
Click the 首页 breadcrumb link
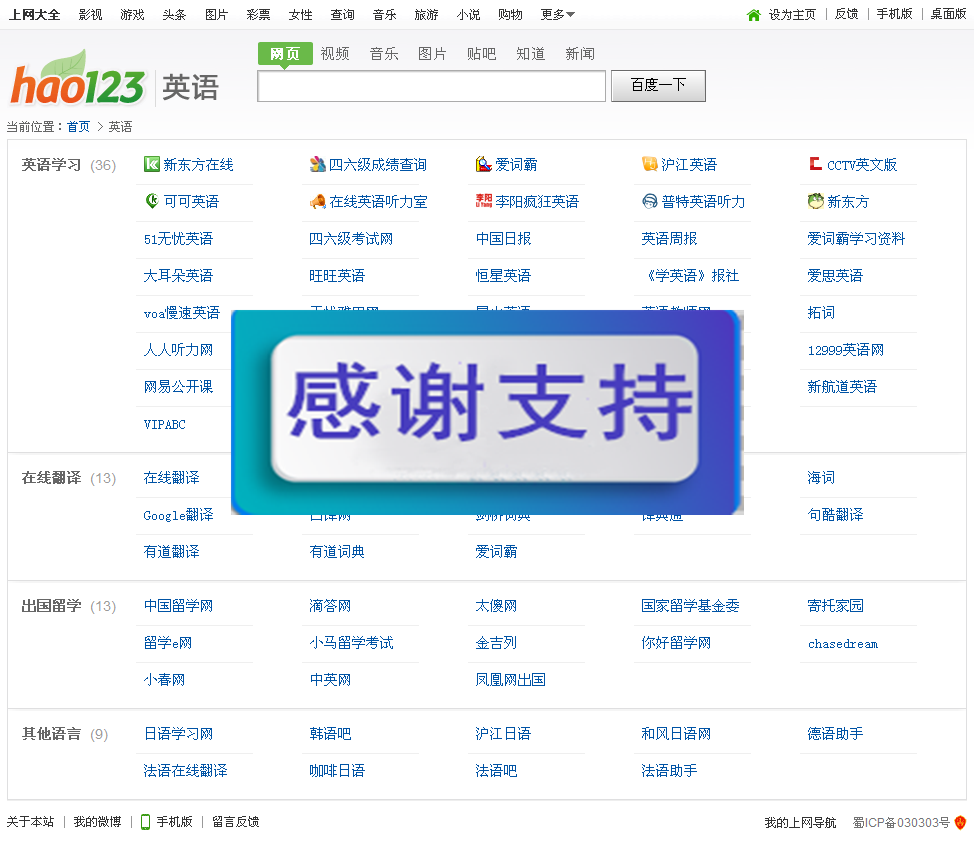78,127
